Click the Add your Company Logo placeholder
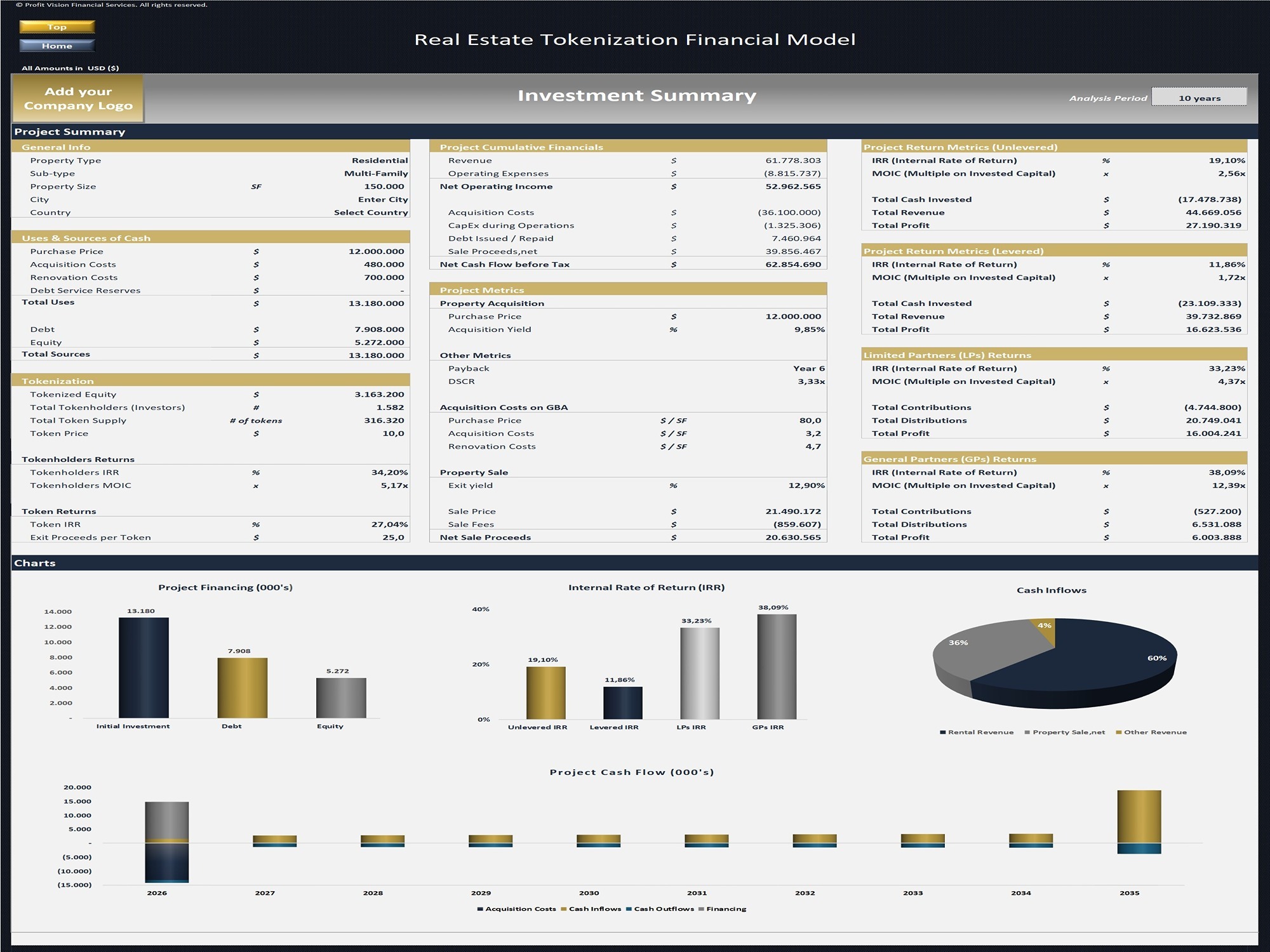 click(x=78, y=98)
